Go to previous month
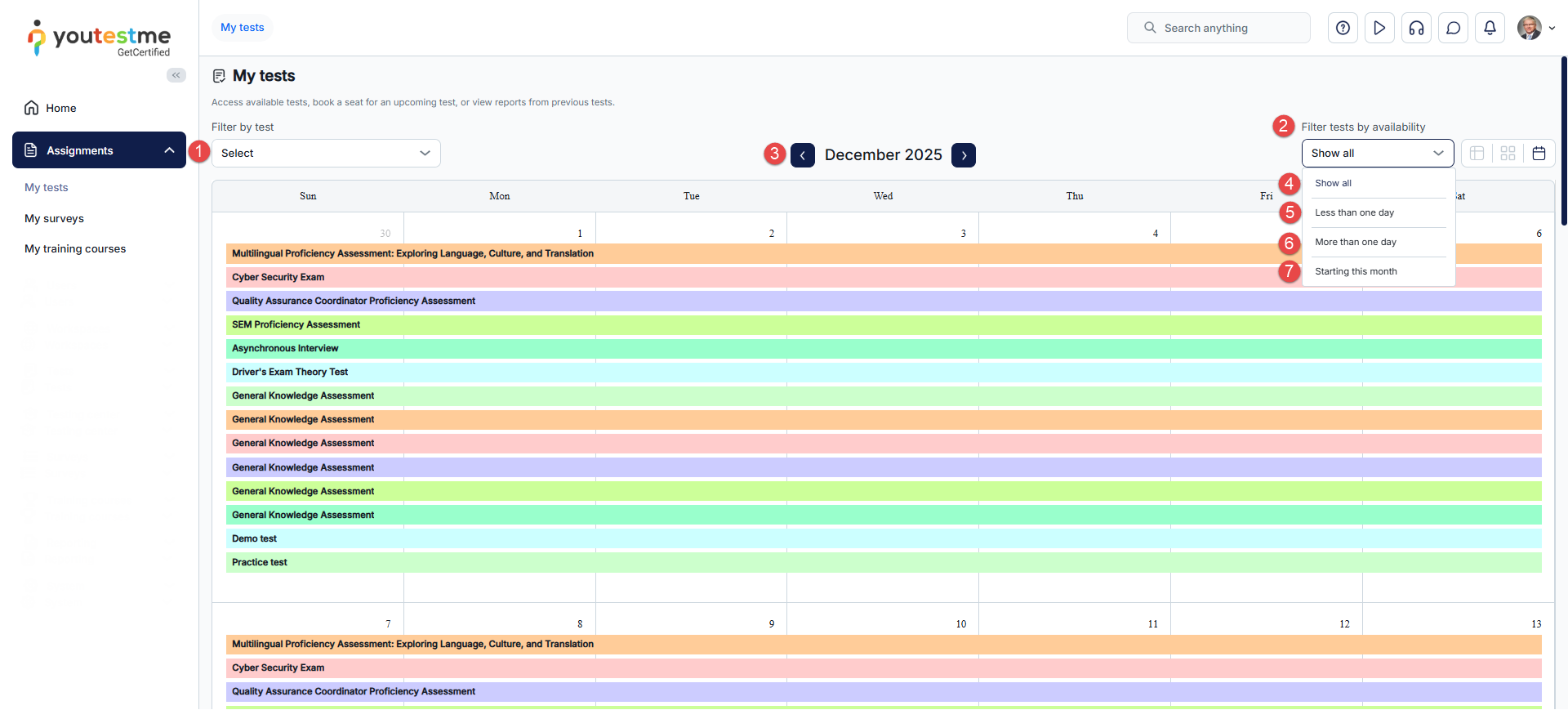 [802, 155]
